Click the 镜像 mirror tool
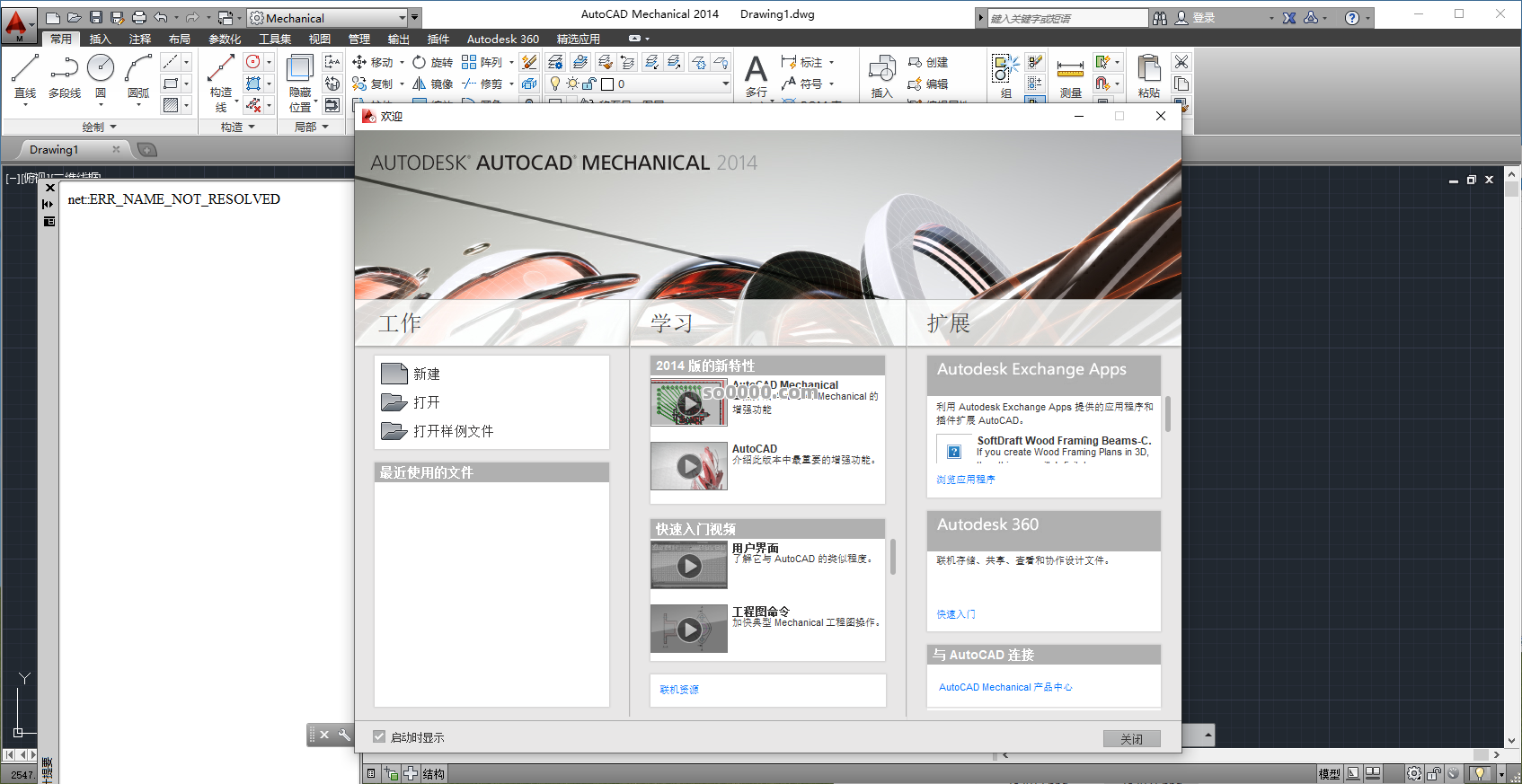Image resolution: width=1522 pixels, height=784 pixels. tap(432, 84)
